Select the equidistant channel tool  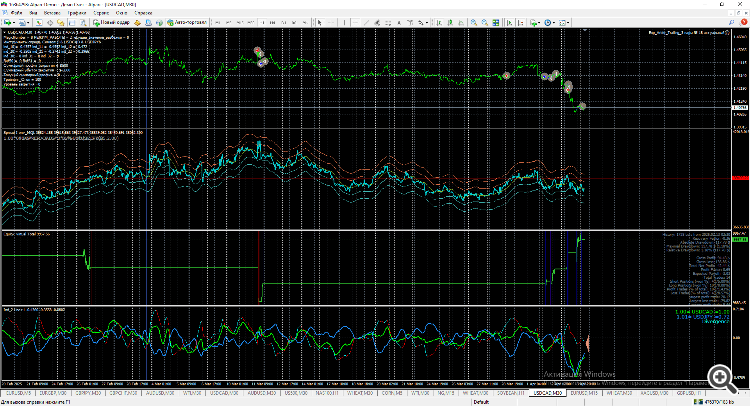pyautogui.click(x=377, y=22)
